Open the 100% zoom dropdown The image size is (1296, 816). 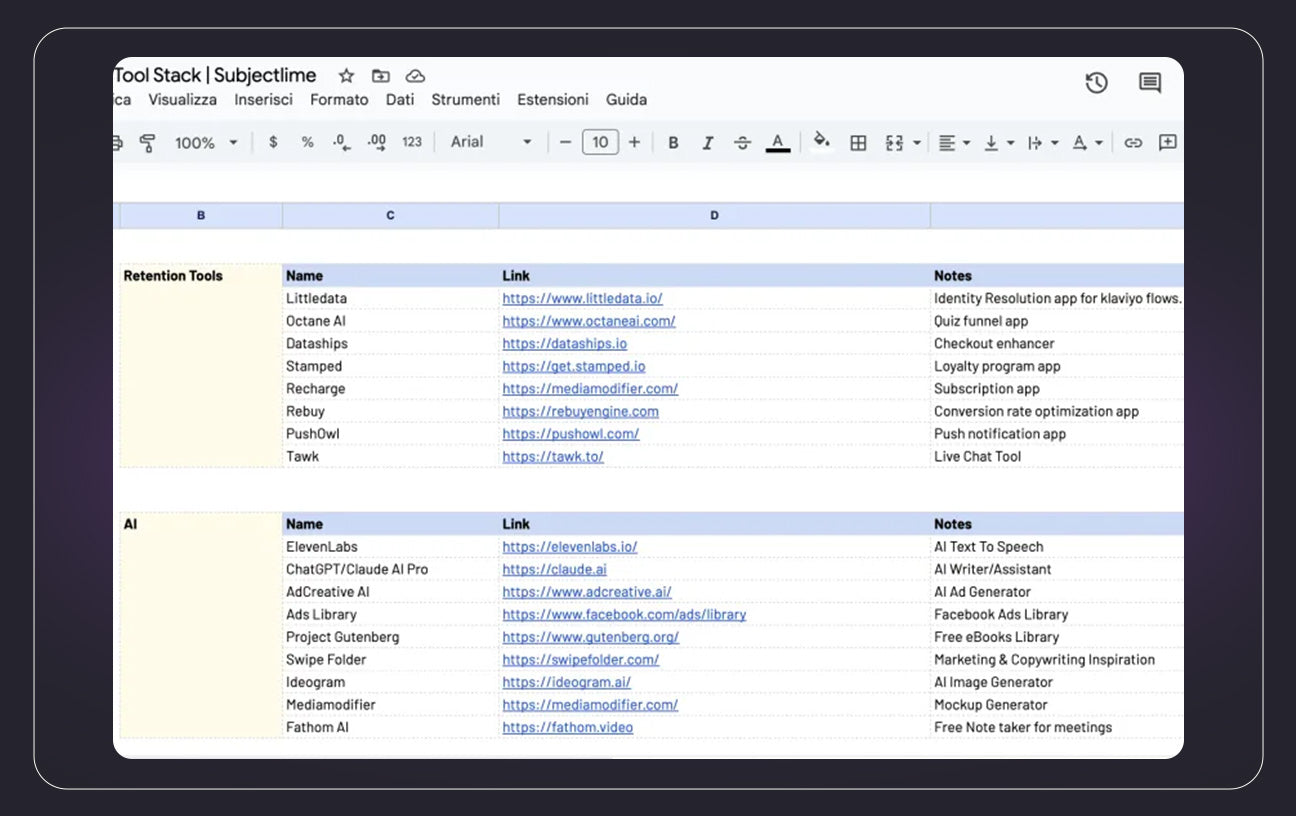tap(206, 143)
